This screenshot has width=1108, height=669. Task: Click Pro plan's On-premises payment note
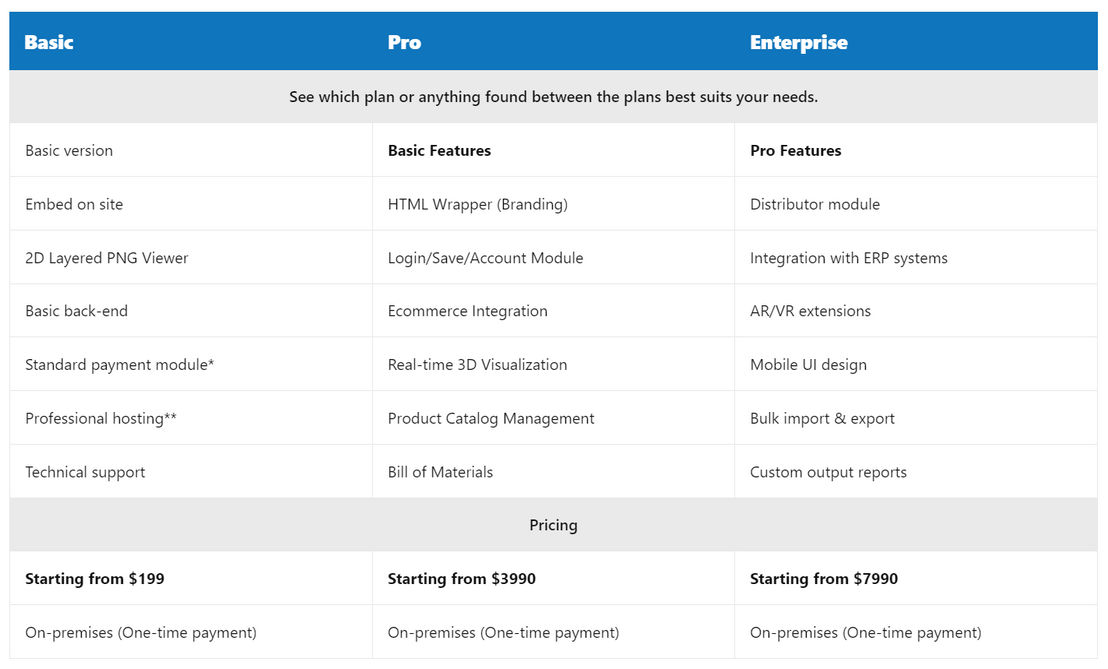503,632
